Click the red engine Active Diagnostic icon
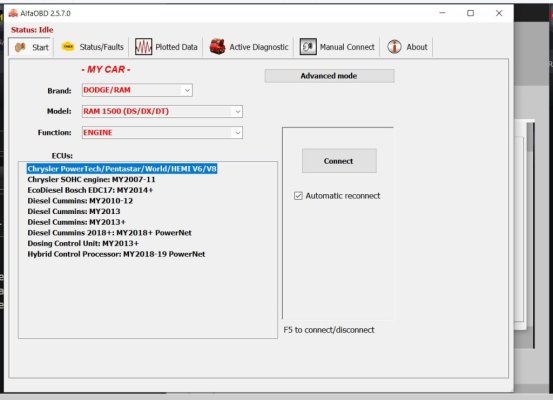Screen dimensions: 553x400 (x=218, y=47)
